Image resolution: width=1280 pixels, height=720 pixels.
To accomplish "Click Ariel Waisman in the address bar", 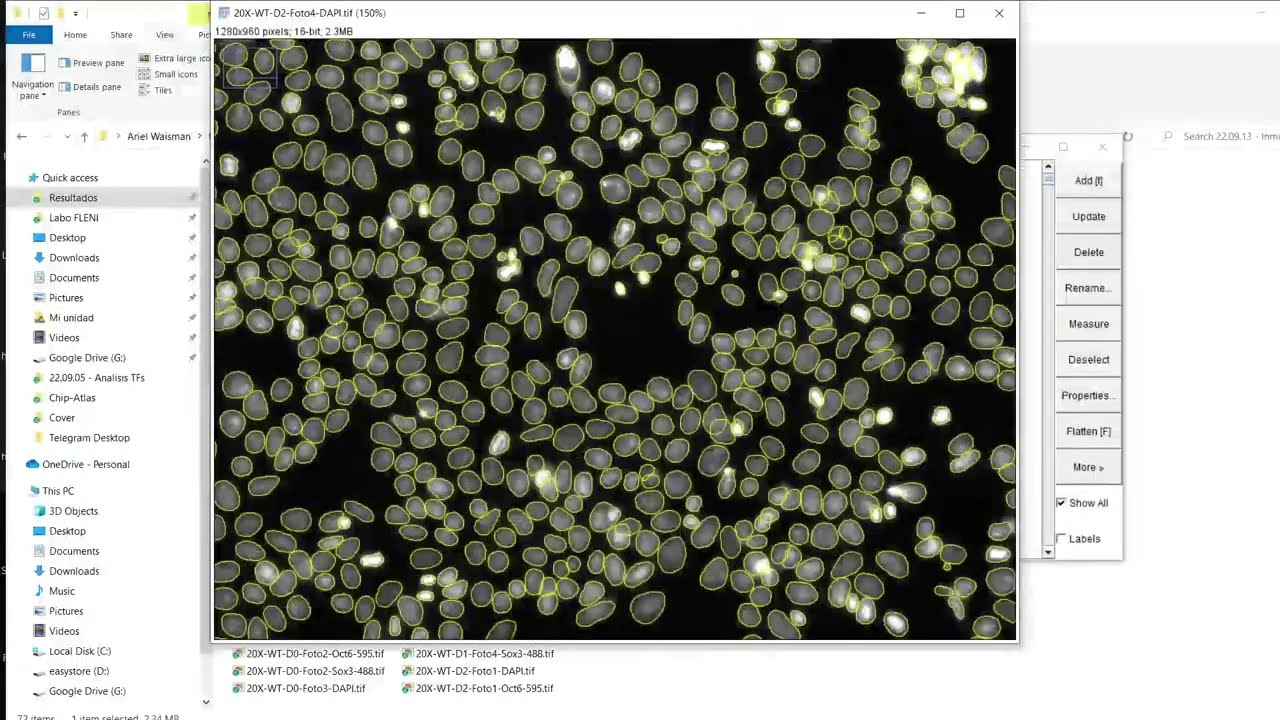I will pos(158,137).
